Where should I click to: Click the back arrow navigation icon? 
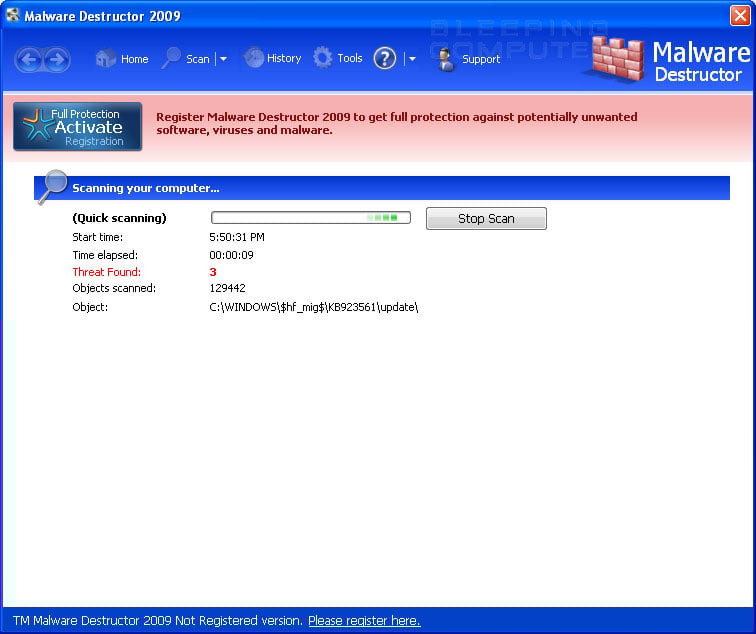point(29,60)
